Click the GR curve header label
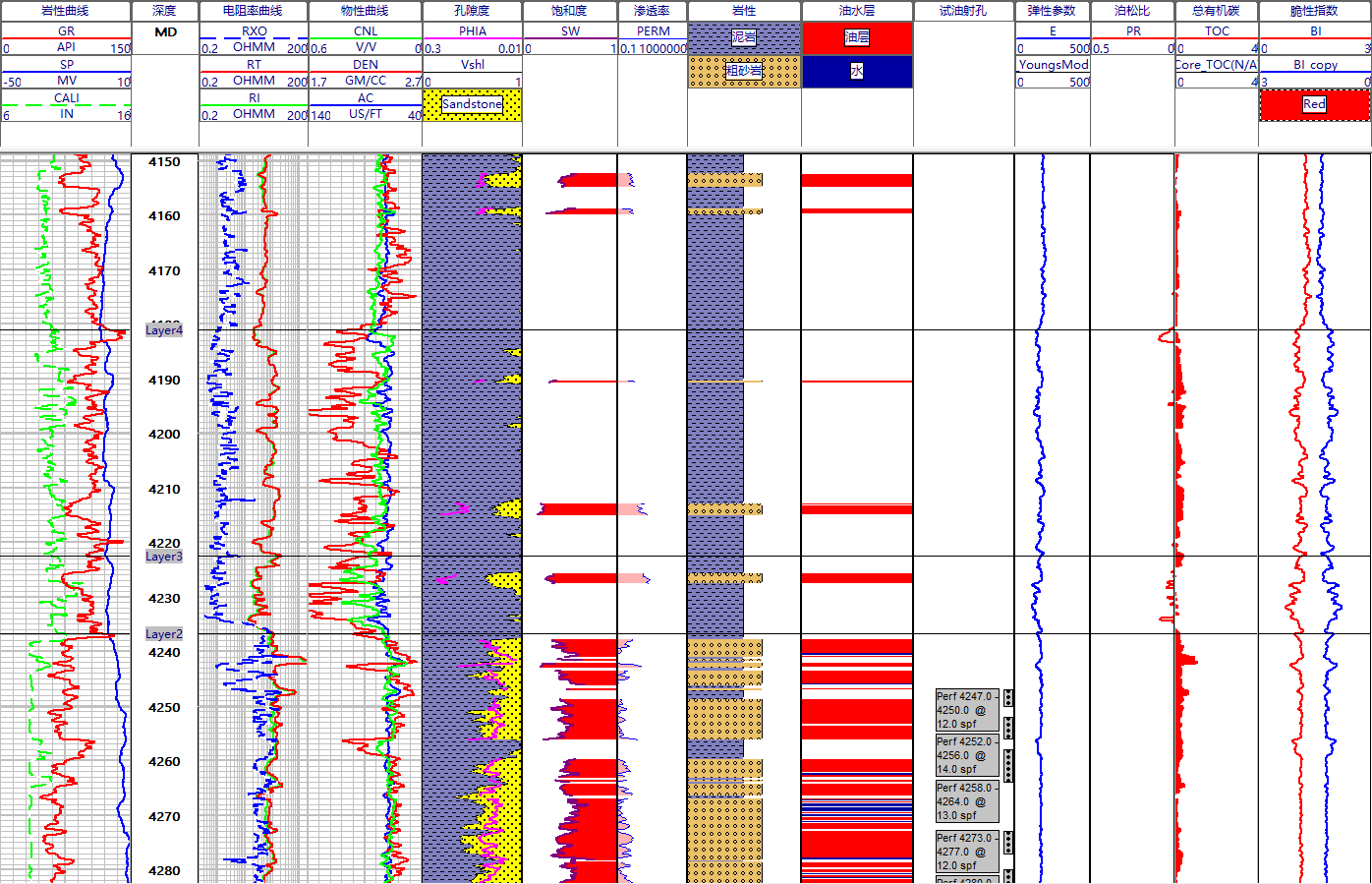This screenshot has width=1372, height=884. pyautogui.click(x=66, y=31)
